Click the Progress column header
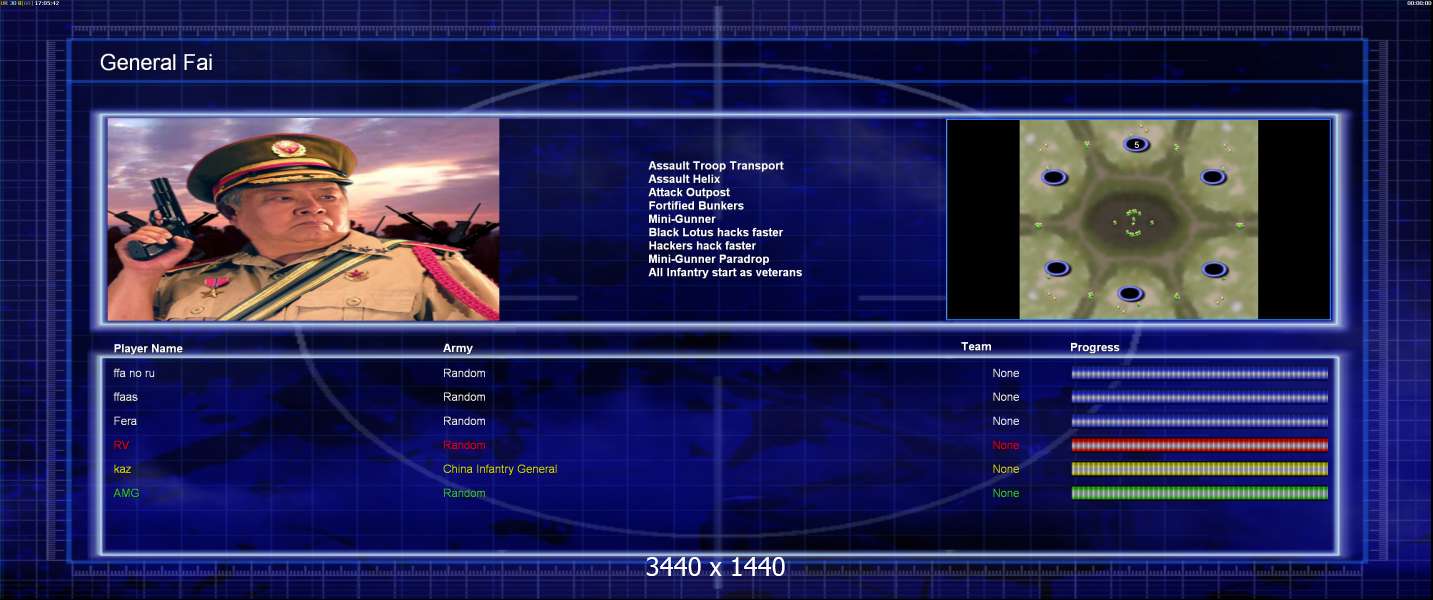This screenshot has height=600, width=1433. pyautogui.click(x=1095, y=348)
